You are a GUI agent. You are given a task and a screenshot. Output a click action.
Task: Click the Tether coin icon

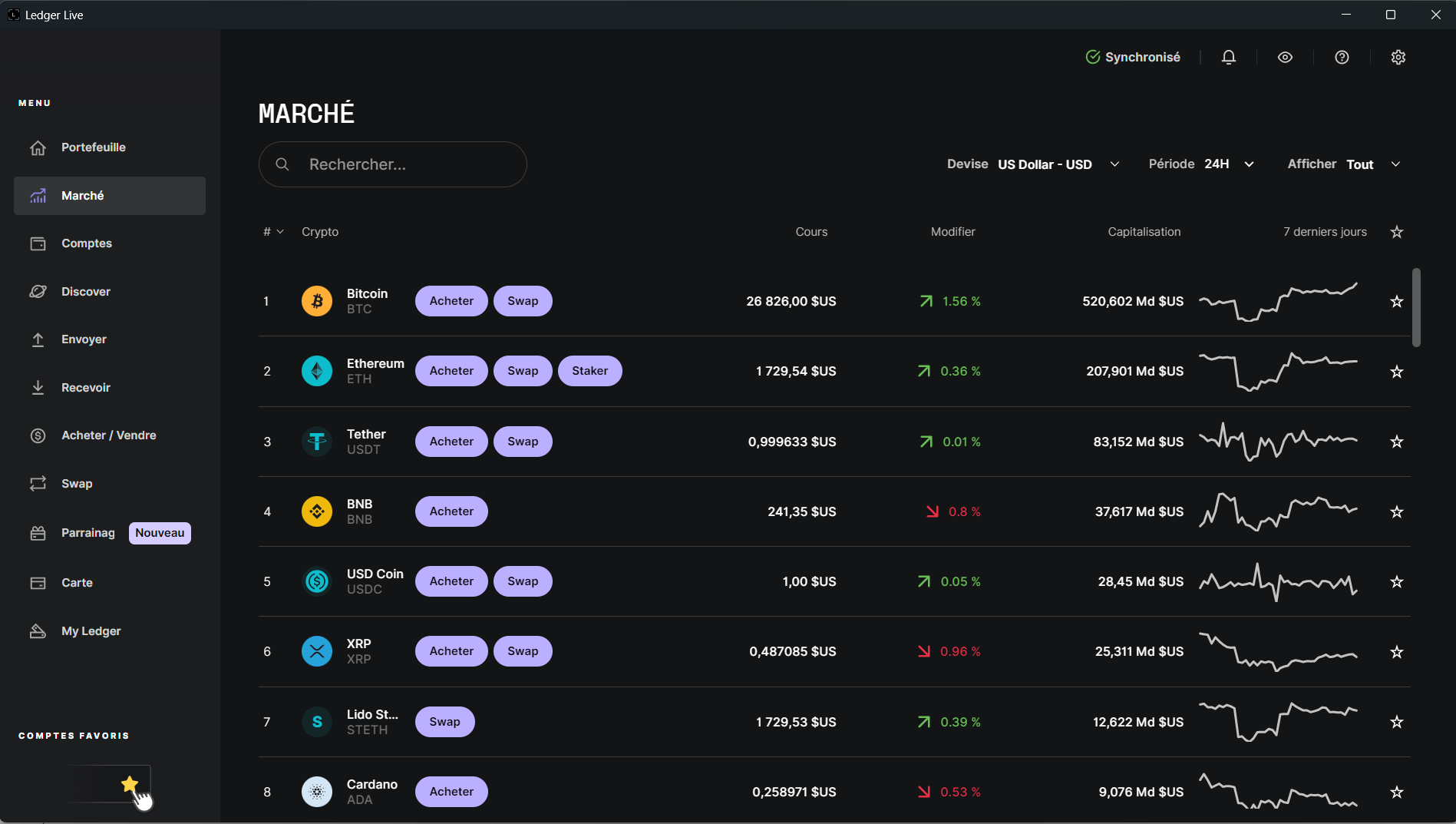pos(317,442)
